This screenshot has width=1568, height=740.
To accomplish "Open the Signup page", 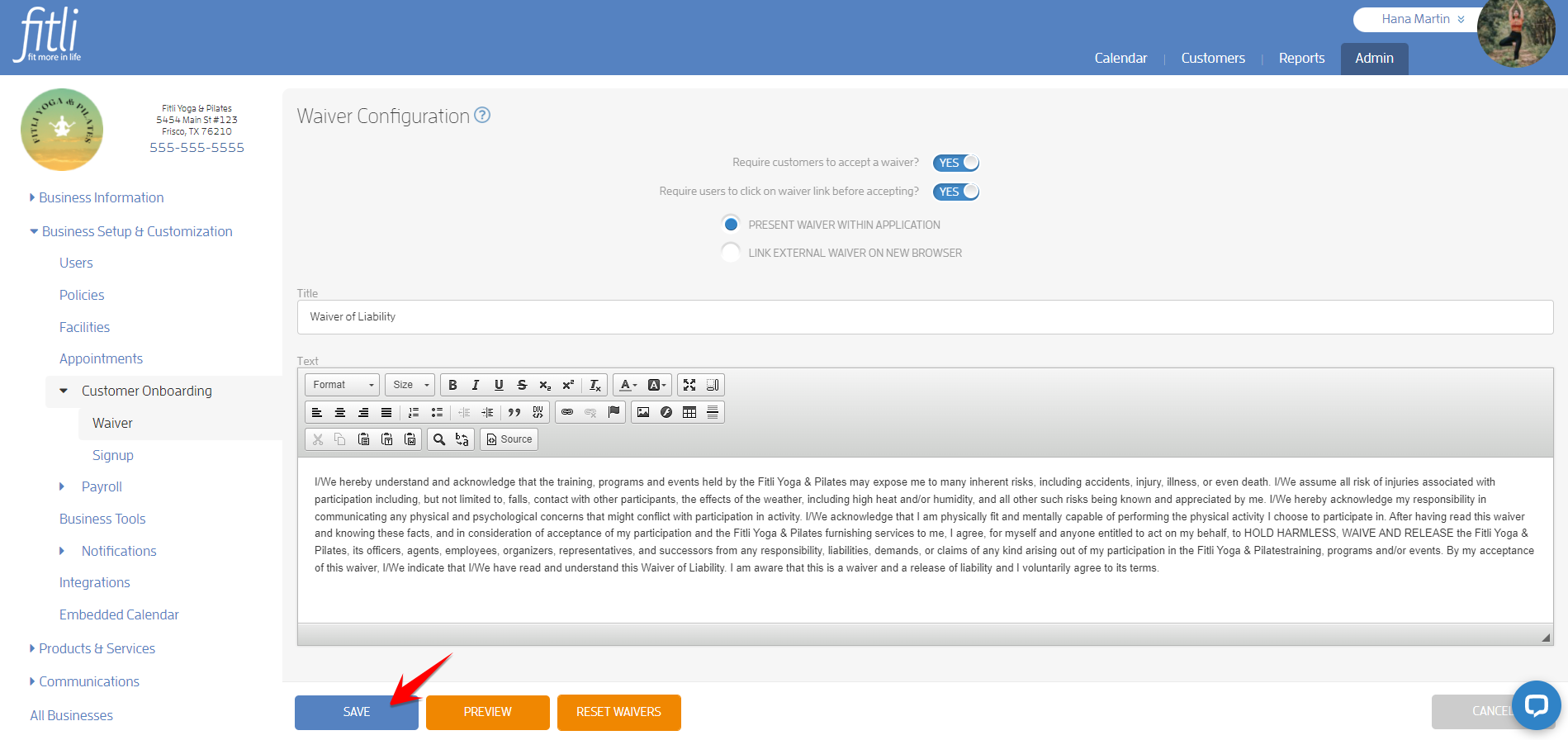I will pyautogui.click(x=113, y=456).
